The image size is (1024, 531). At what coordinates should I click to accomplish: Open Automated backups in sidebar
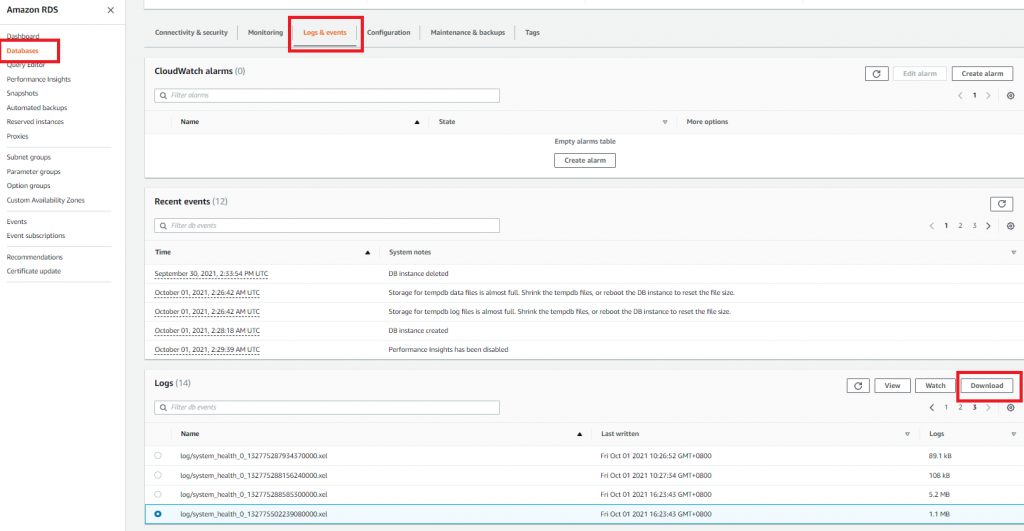coord(37,108)
